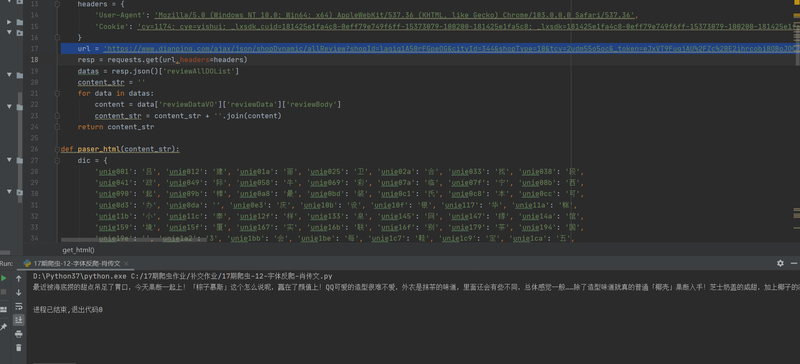Pin the Run tab with pushpin icon

(x=3, y=327)
